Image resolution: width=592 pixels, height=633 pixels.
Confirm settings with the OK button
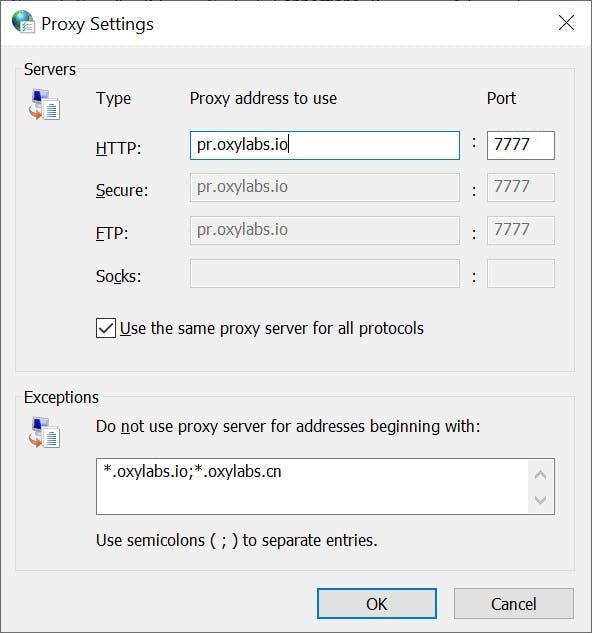[x=377, y=604]
